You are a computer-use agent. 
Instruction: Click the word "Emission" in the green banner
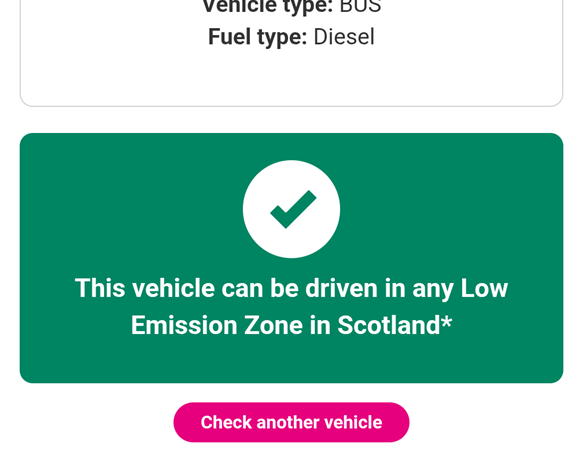point(184,325)
